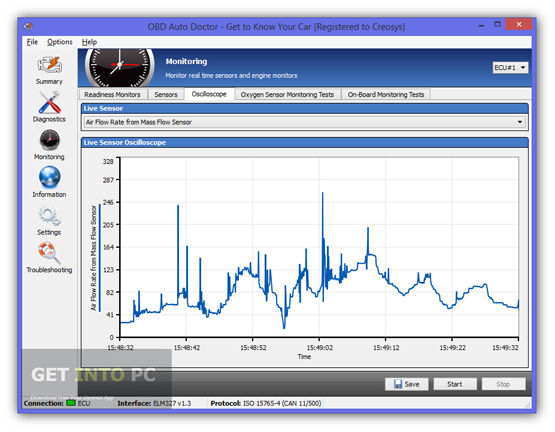Open On-Board Monitoring Tests tab
555x432 pixels.
click(386, 95)
